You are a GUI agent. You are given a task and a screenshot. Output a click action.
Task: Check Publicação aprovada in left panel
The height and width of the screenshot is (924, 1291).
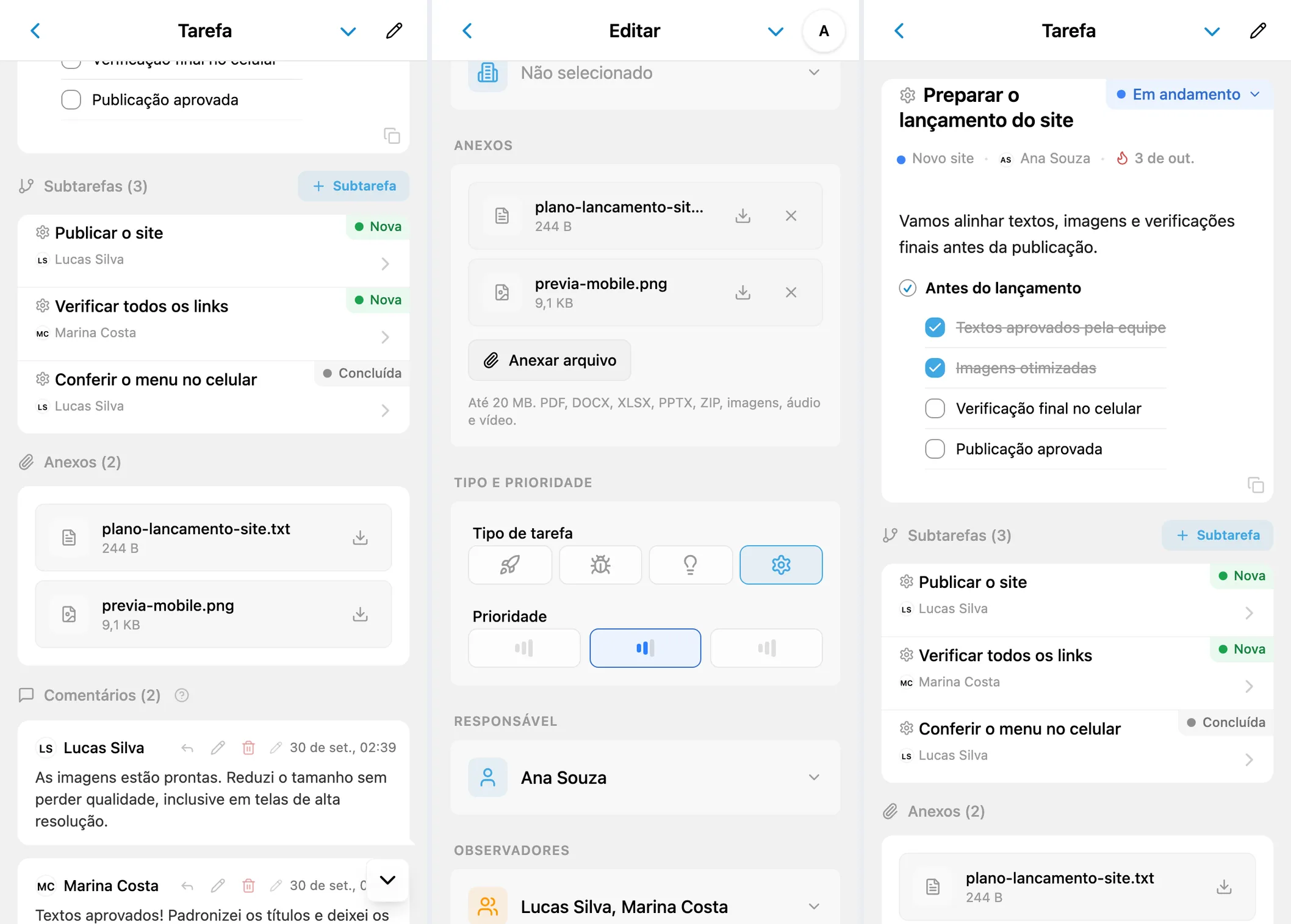click(x=71, y=100)
